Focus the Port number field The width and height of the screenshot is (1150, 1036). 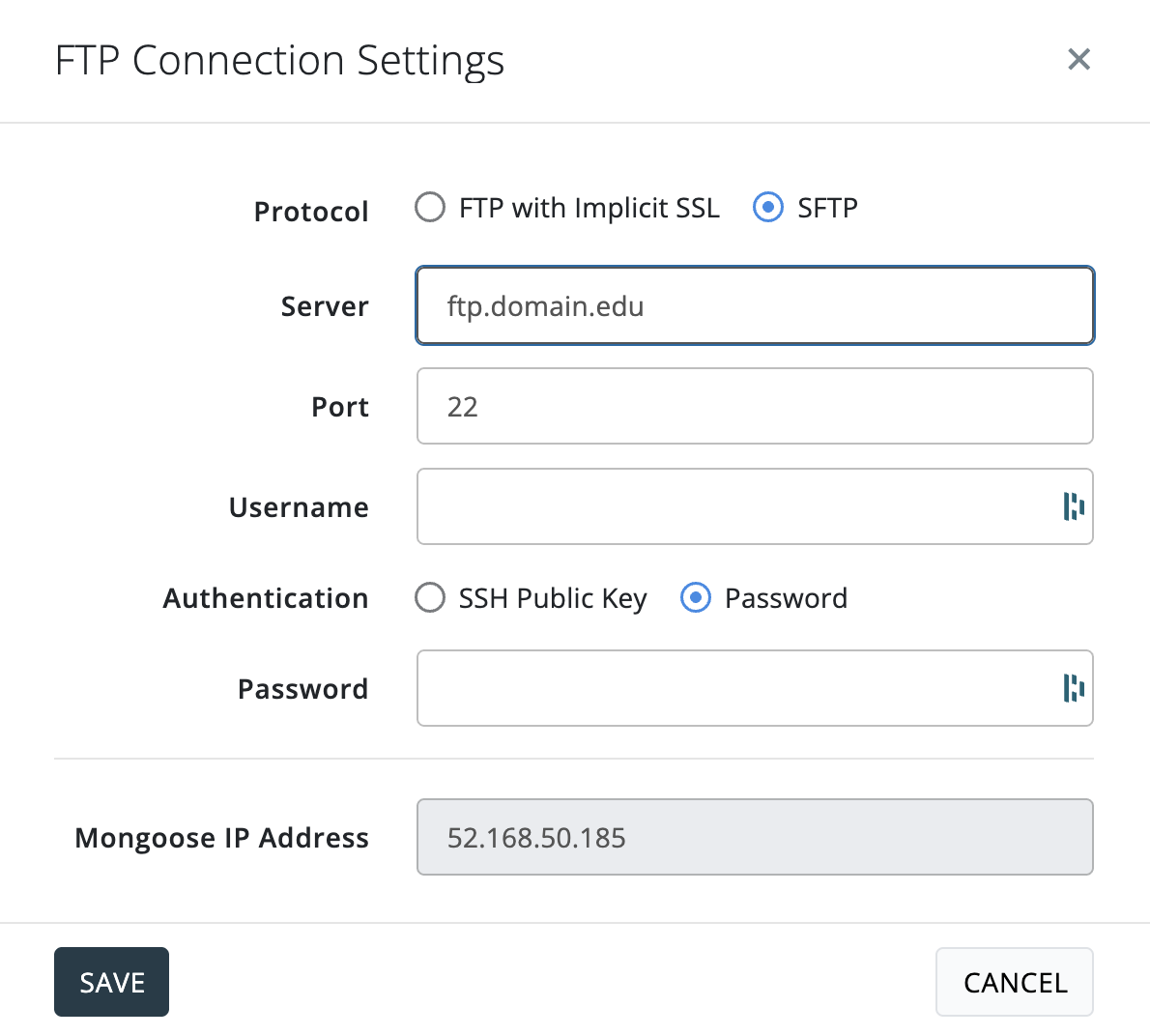(x=754, y=407)
